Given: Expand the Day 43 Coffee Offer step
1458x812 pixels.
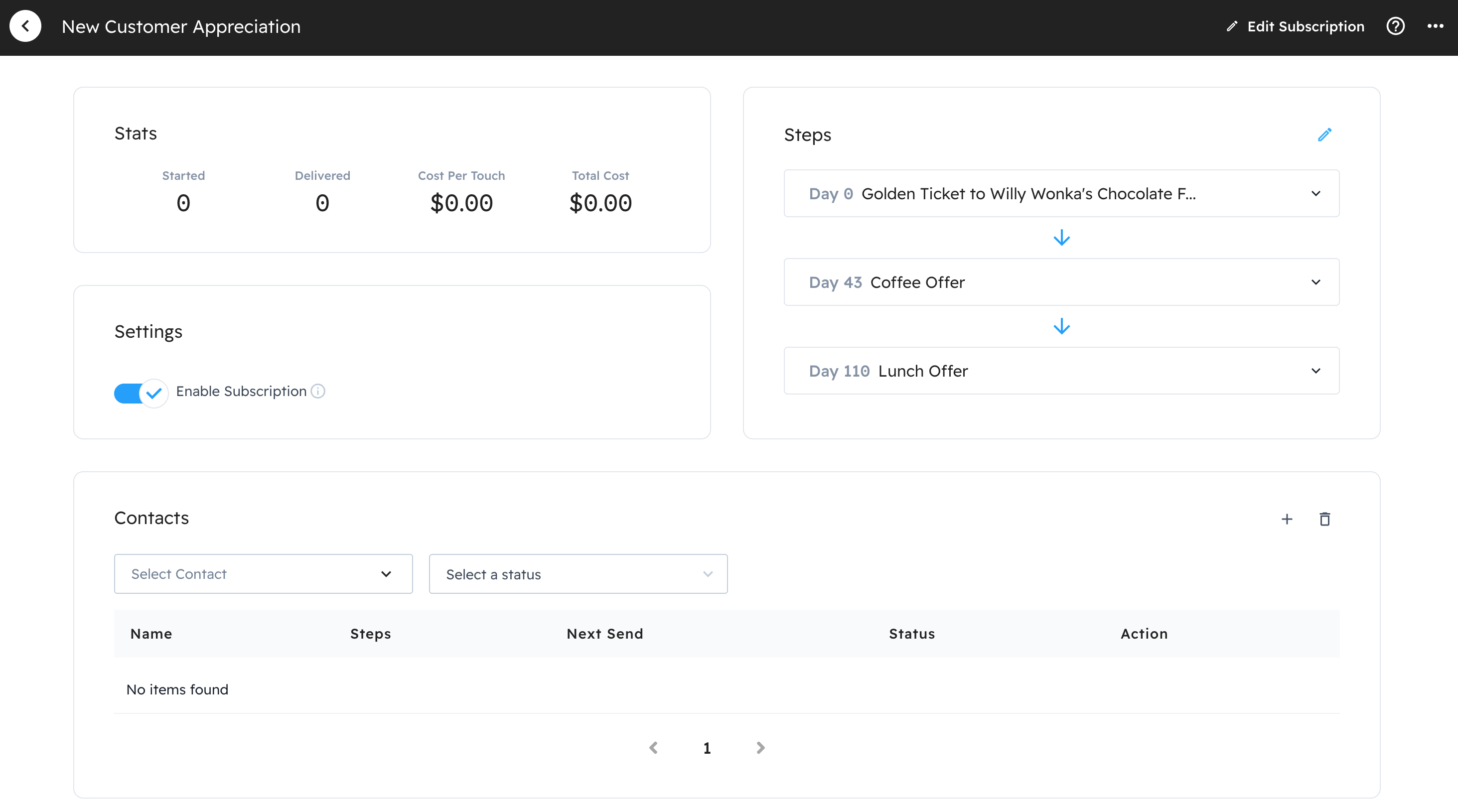Looking at the screenshot, I should pos(1315,282).
